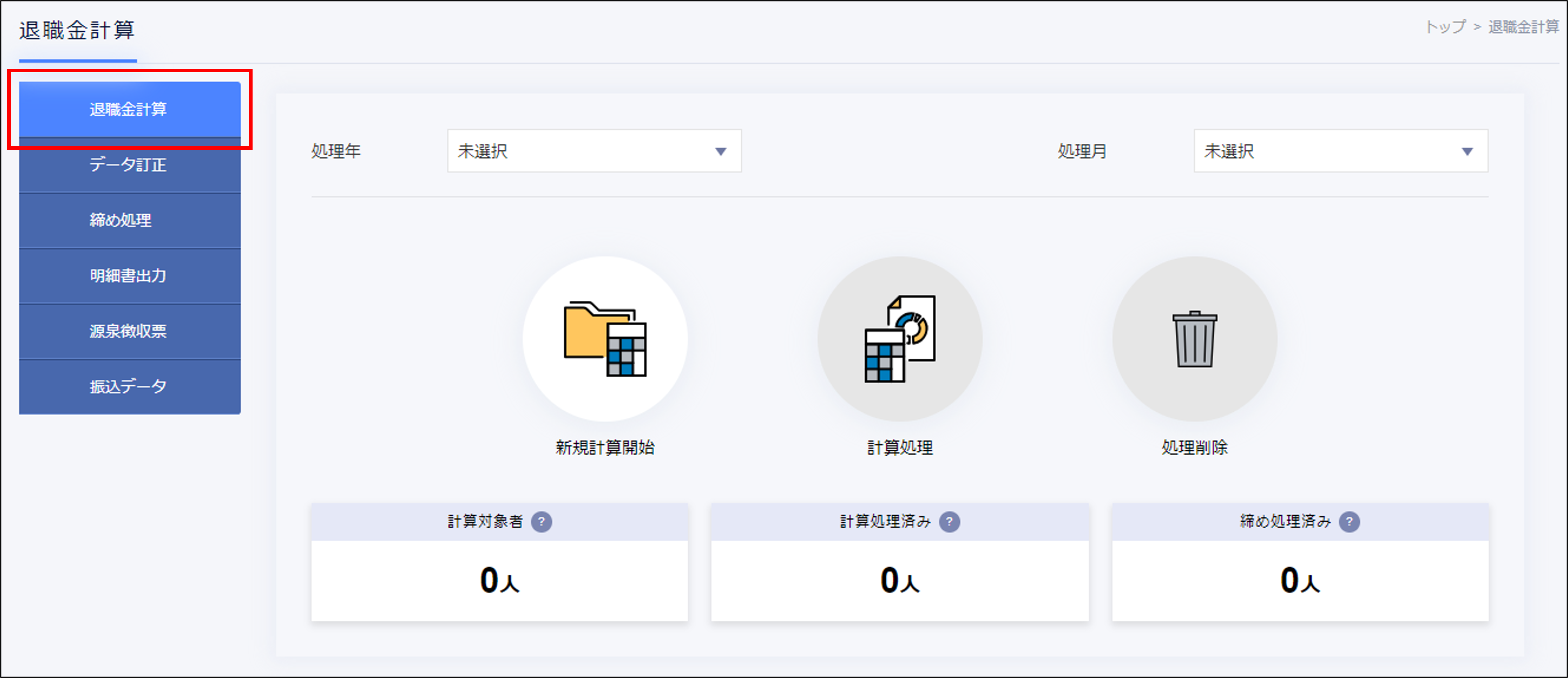Click the 新規計算開始 folder-calculator icon
Screen dimensions: 1568x678
(x=604, y=339)
